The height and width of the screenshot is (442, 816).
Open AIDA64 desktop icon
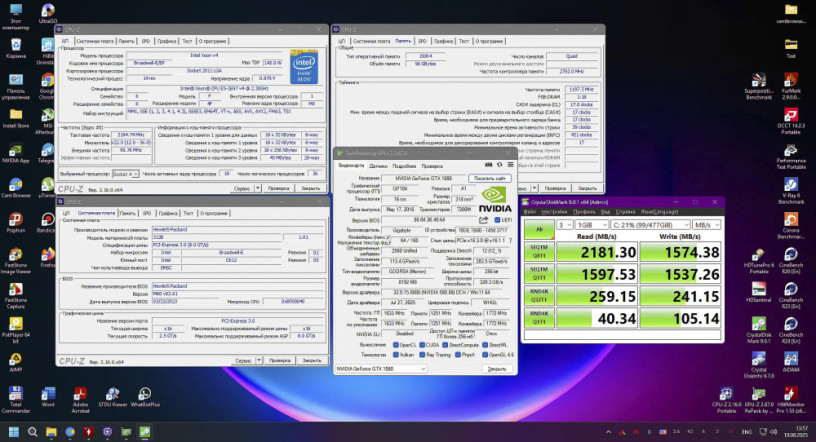click(x=791, y=362)
